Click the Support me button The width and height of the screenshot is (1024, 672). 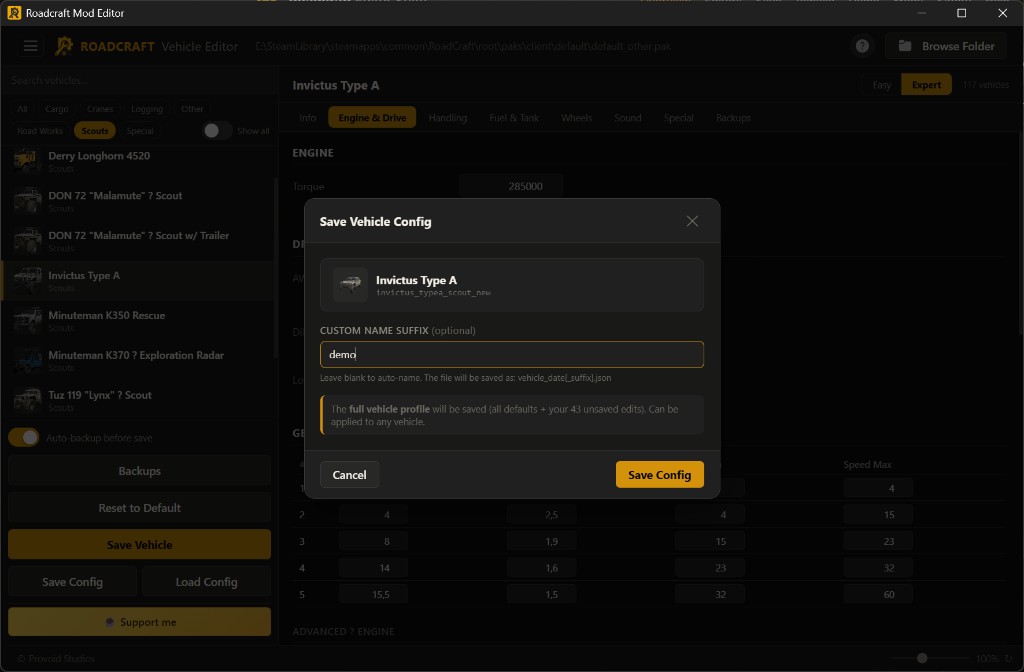tap(139, 622)
